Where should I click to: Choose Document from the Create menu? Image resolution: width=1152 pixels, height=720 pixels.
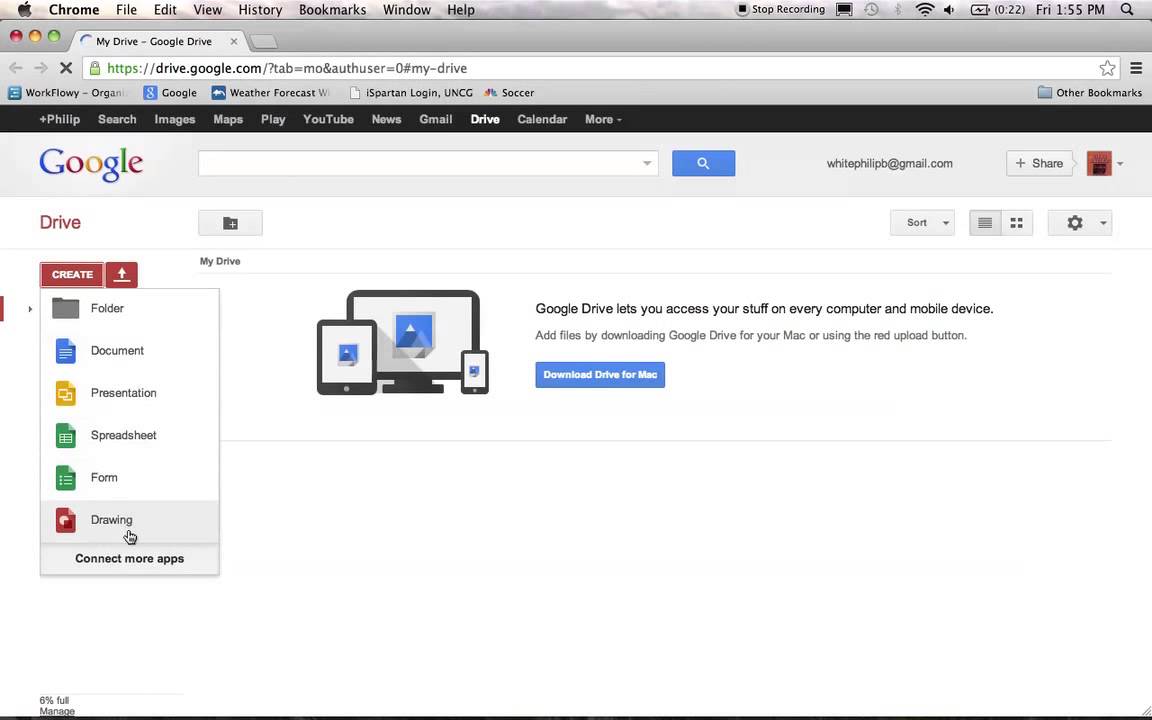(x=129, y=350)
